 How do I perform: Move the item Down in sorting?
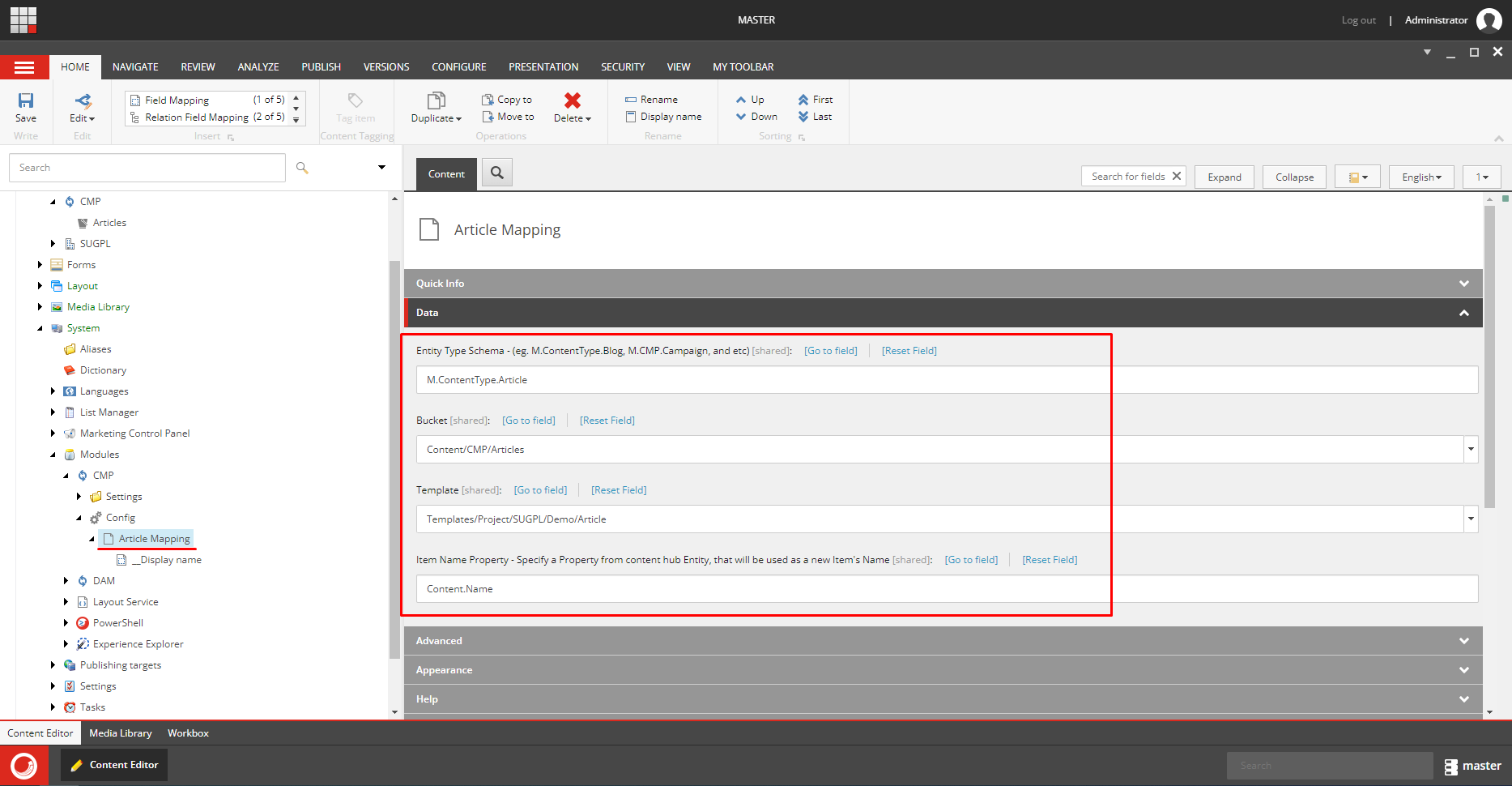[x=756, y=117]
